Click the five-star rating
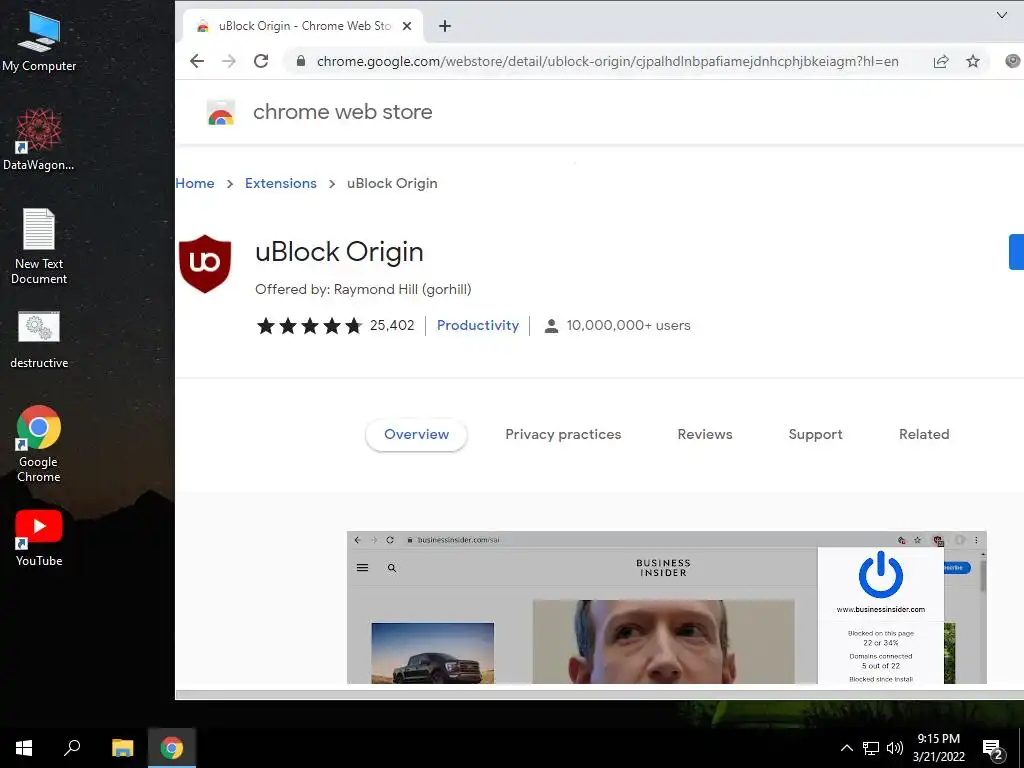Screen dimensions: 1024x768 (x=309, y=325)
